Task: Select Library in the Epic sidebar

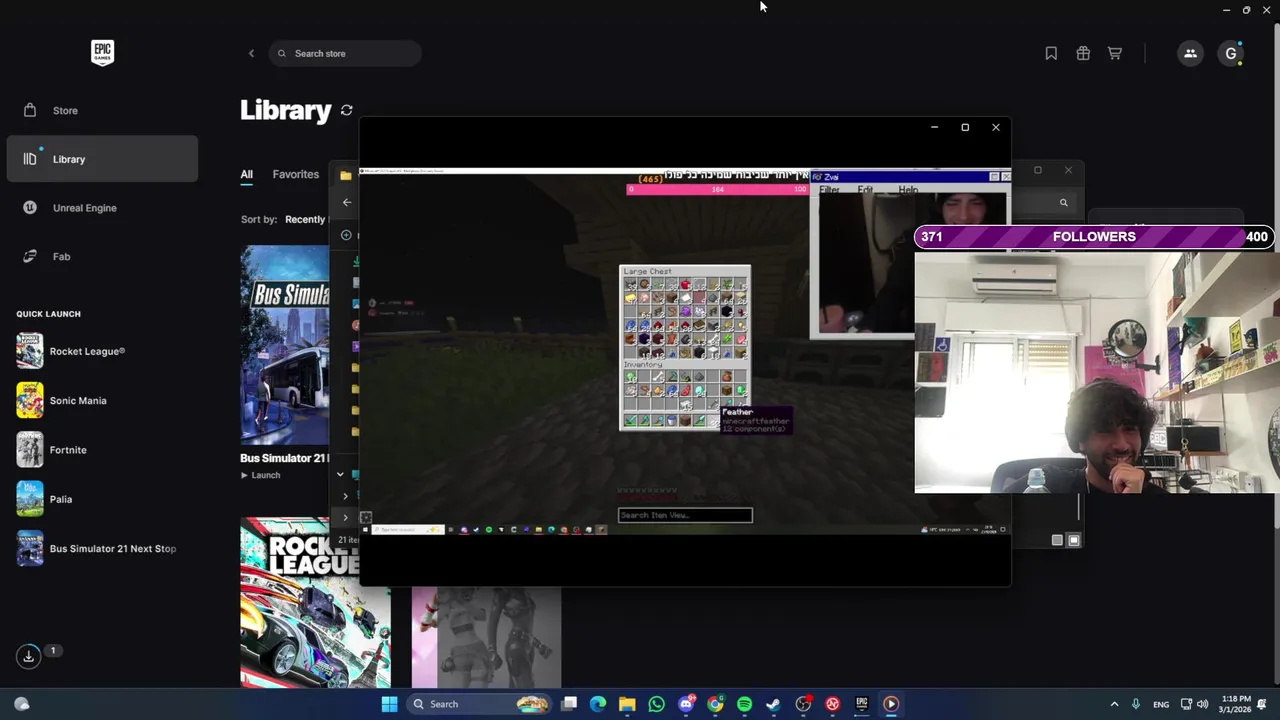Action: click(x=102, y=159)
